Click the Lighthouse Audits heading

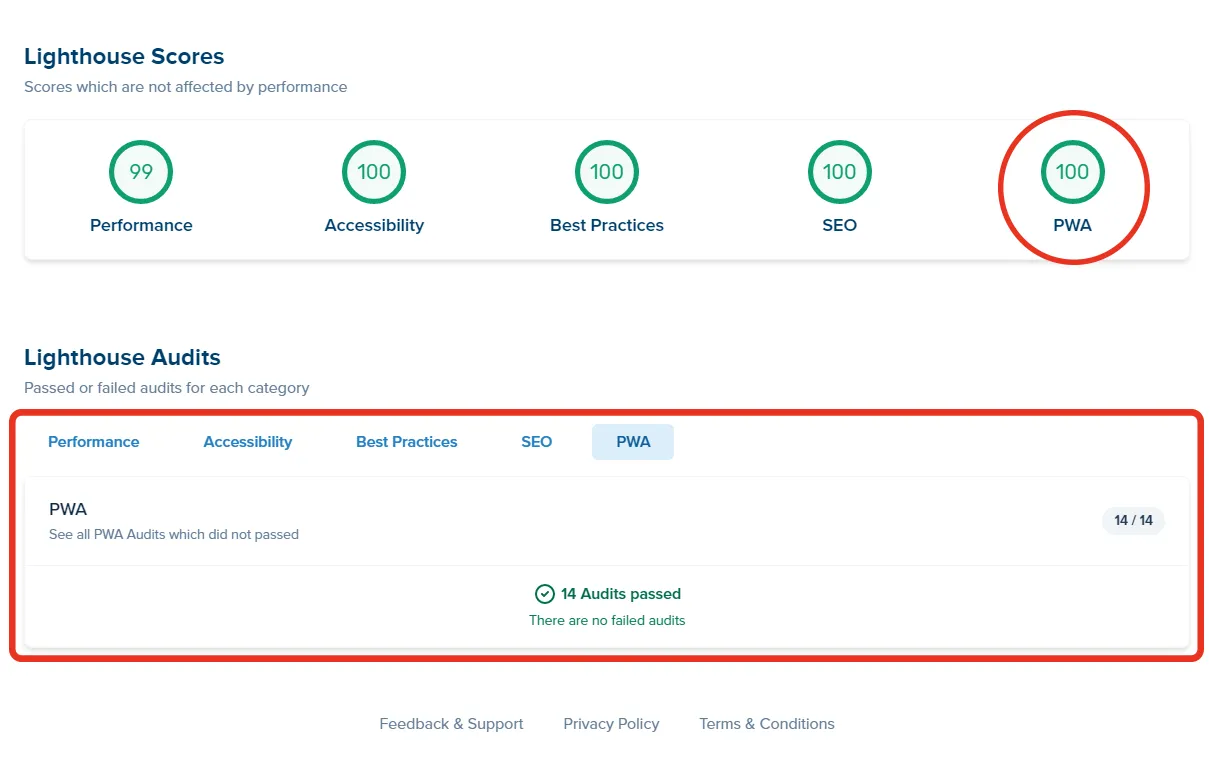(122, 358)
